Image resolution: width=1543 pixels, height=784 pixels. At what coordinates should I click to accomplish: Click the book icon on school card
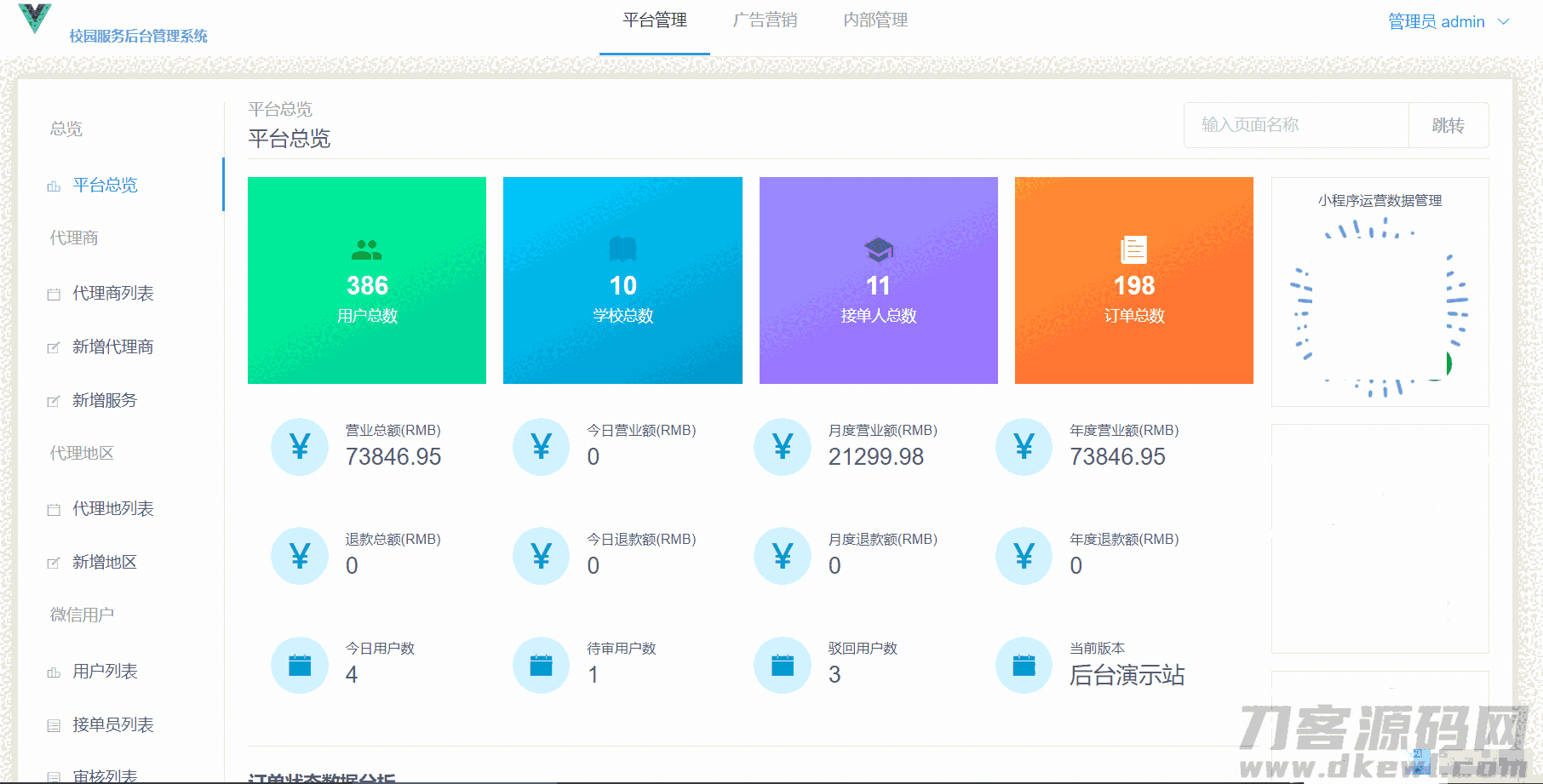click(x=622, y=249)
